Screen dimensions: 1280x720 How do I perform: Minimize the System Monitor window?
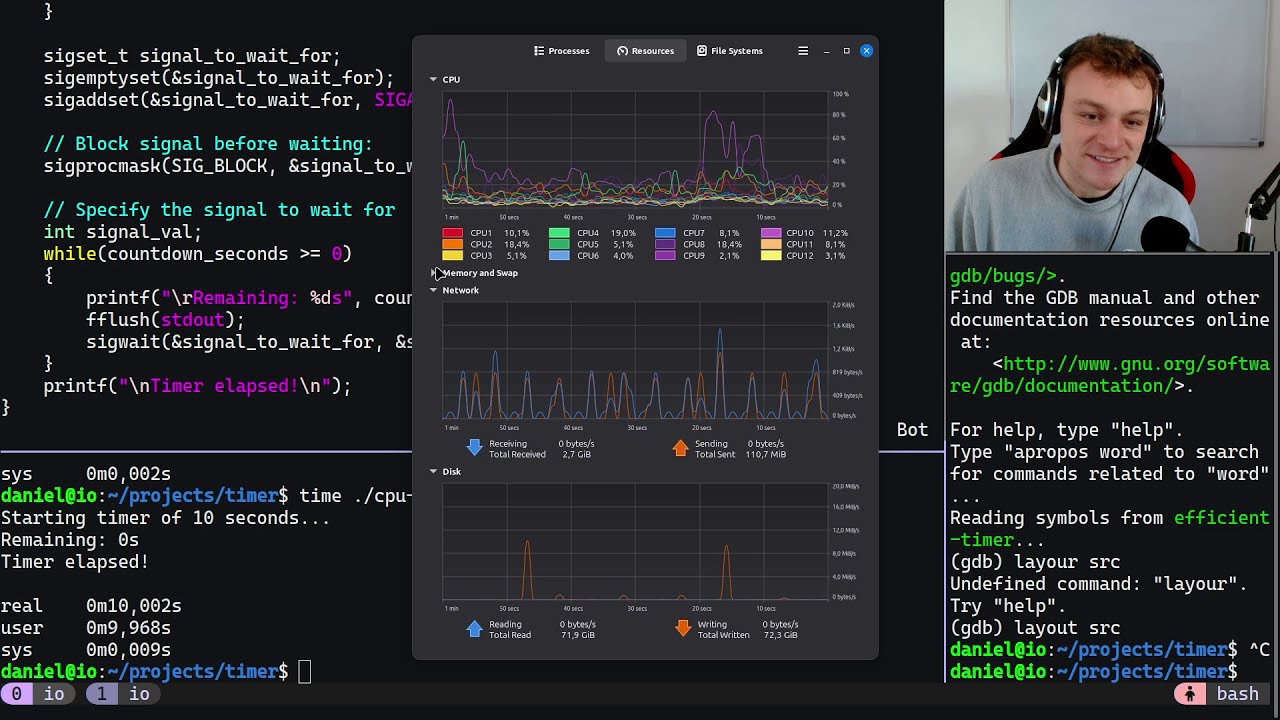click(826, 51)
